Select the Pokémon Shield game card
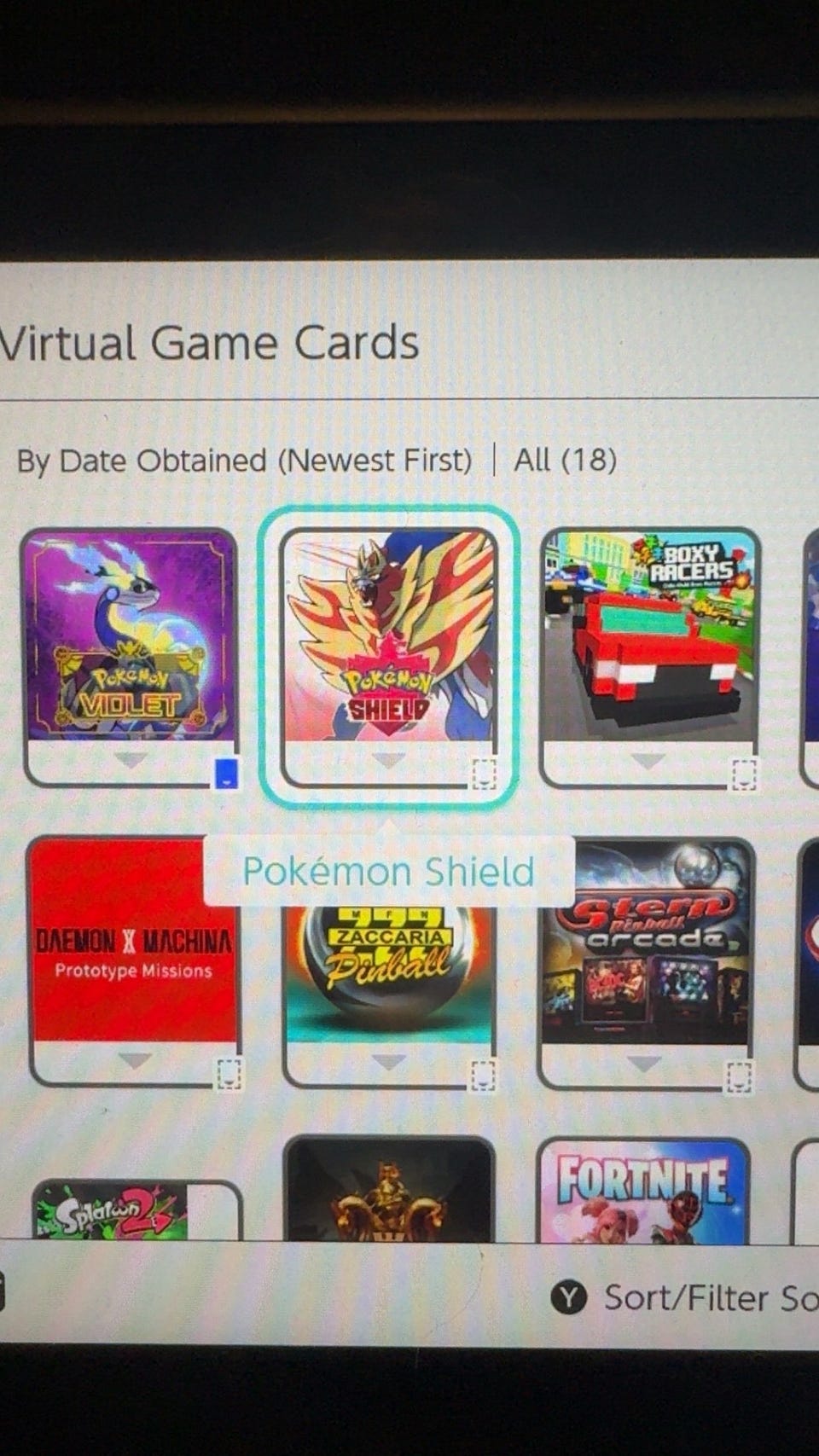 [x=389, y=657]
